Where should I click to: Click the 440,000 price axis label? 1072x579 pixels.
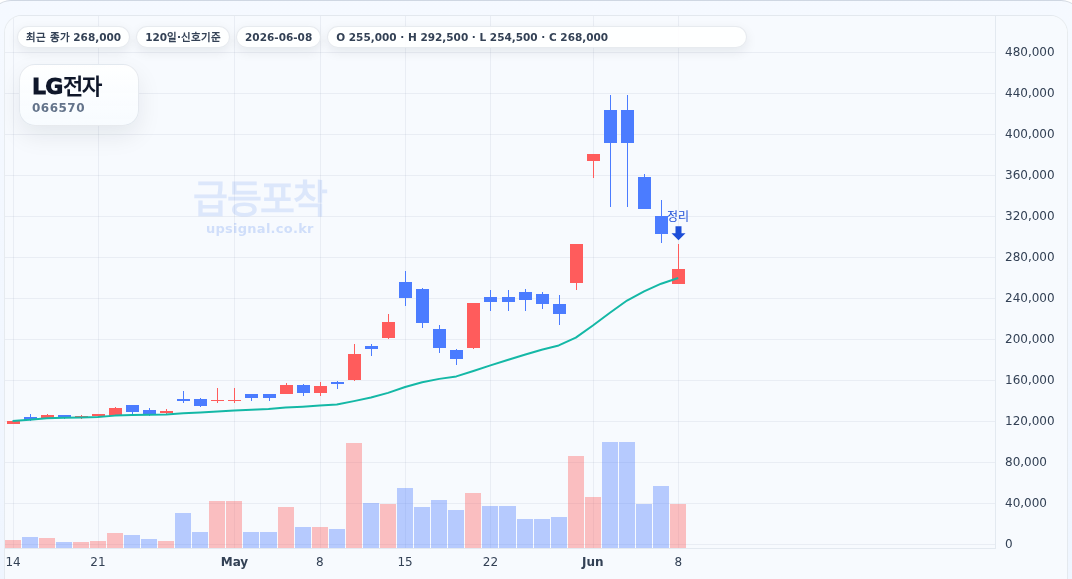click(x=1029, y=93)
